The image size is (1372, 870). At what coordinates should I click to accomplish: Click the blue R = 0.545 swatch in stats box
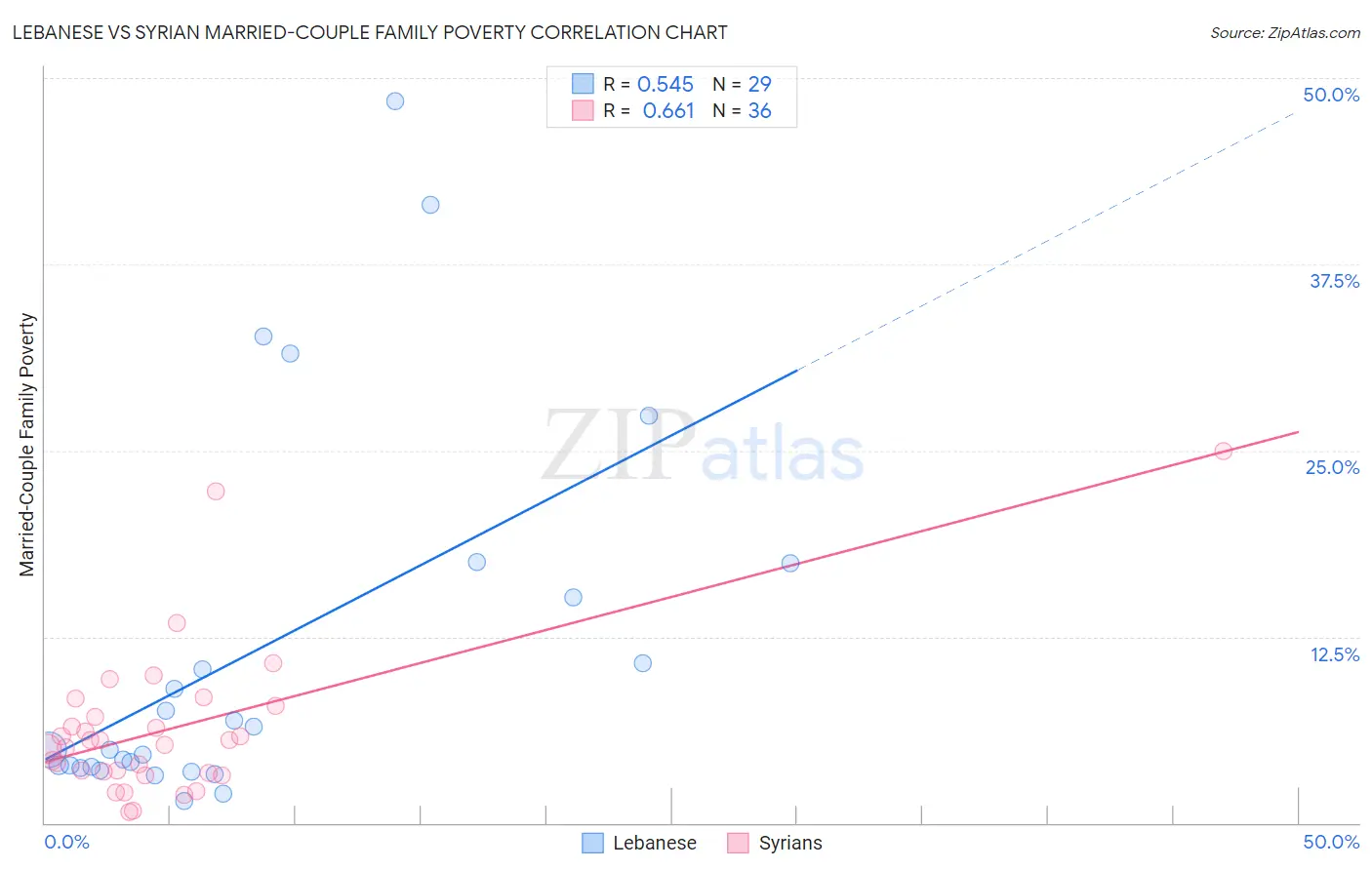click(x=583, y=84)
